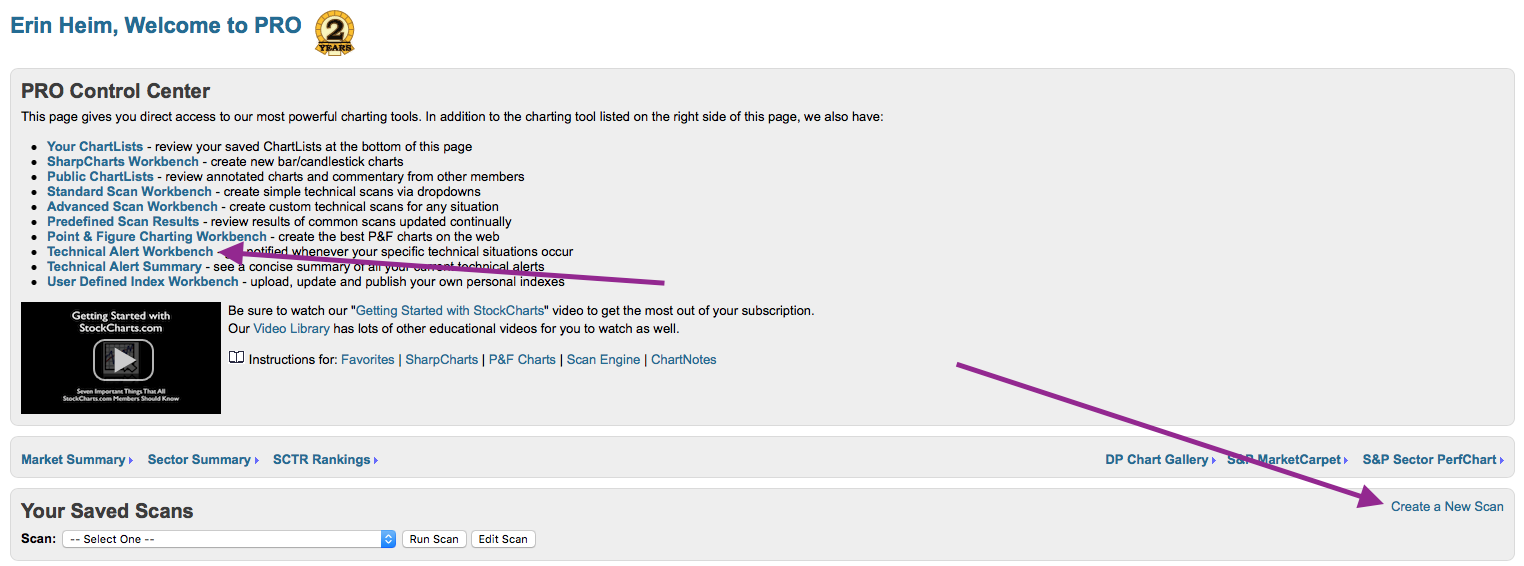The width and height of the screenshot is (1524, 566).
Task: Open Your ChartLists link
Action: coord(95,146)
